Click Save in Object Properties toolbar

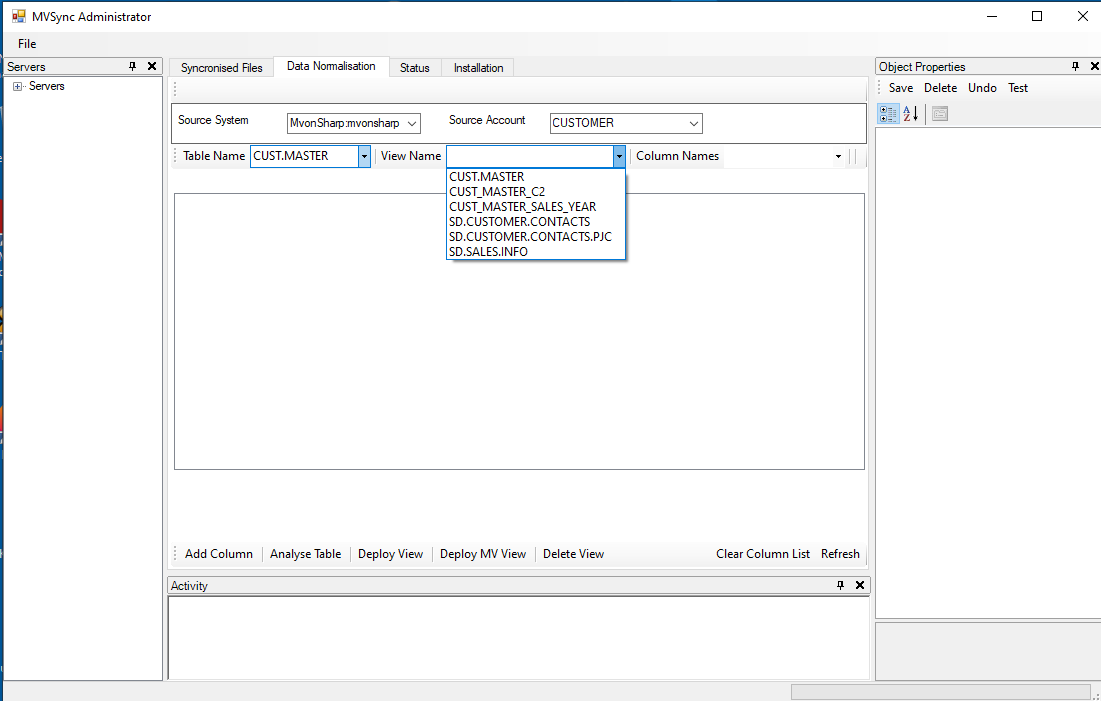pyautogui.click(x=901, y=88)
